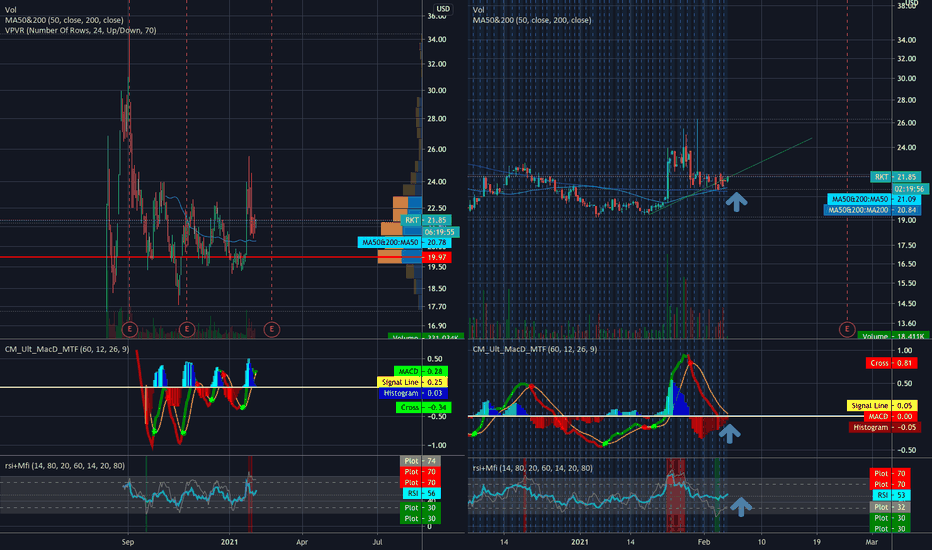This screenshot has width=932, height=550.
Task: Open the USD currency selector on left chart
Action: (x=443, y=8)
